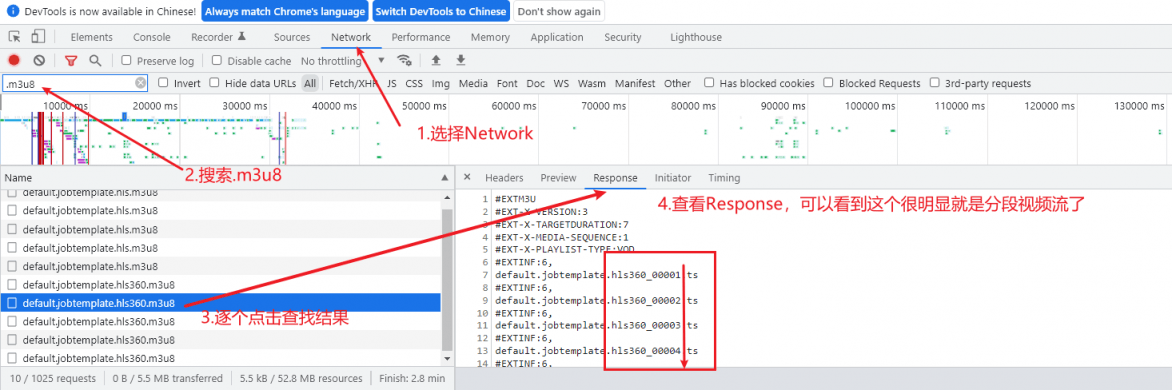1172x390 pixels.
Task: Click the Finish: 2.8 min status text
Action: (412, 379)
